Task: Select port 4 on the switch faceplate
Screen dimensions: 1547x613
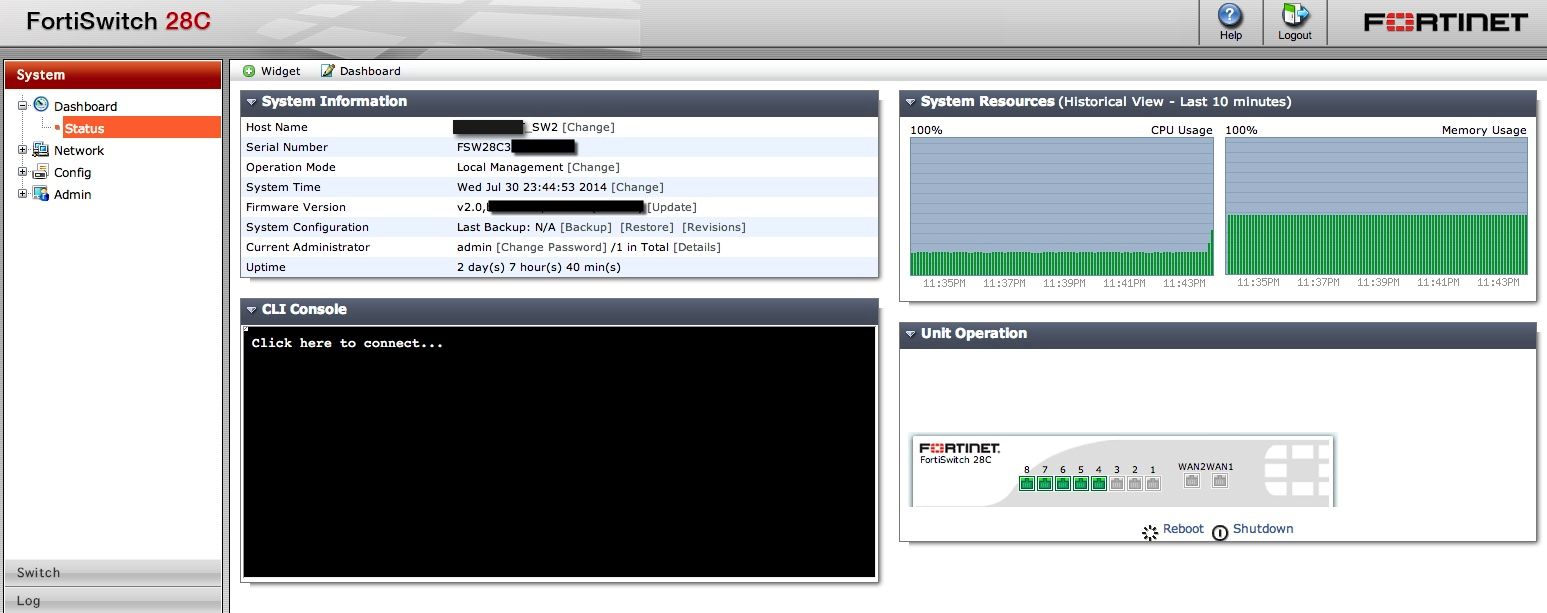Action: point(1099,484)
